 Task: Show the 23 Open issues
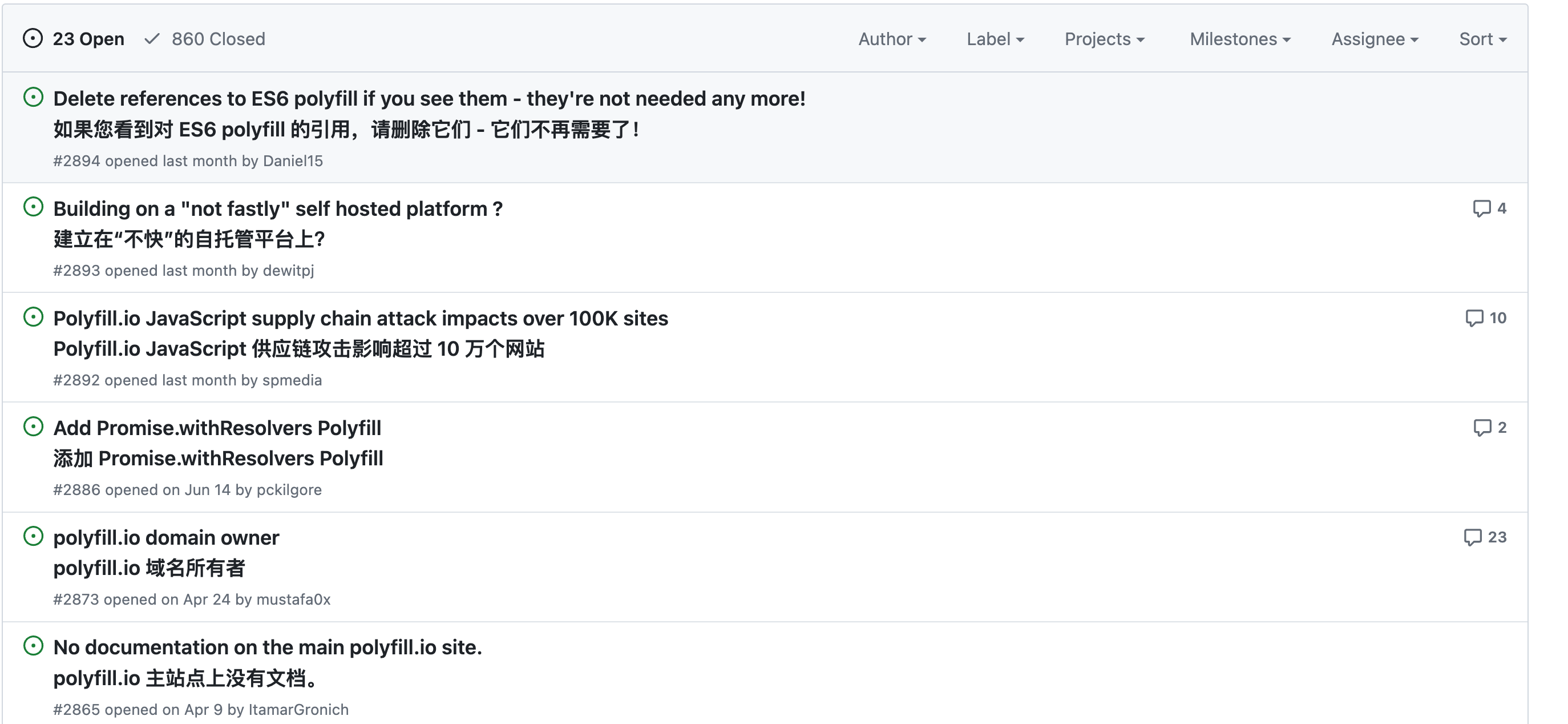pyautogui.click(x=74, y=39)
